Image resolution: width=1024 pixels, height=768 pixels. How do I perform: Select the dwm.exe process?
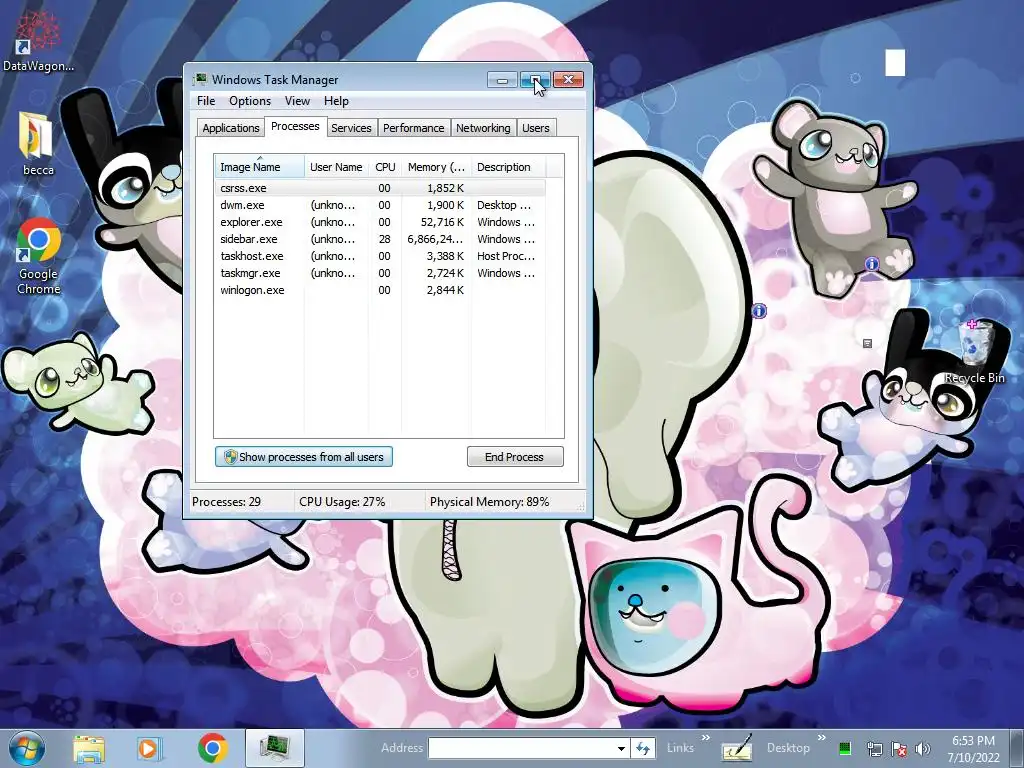click(380, 205)
